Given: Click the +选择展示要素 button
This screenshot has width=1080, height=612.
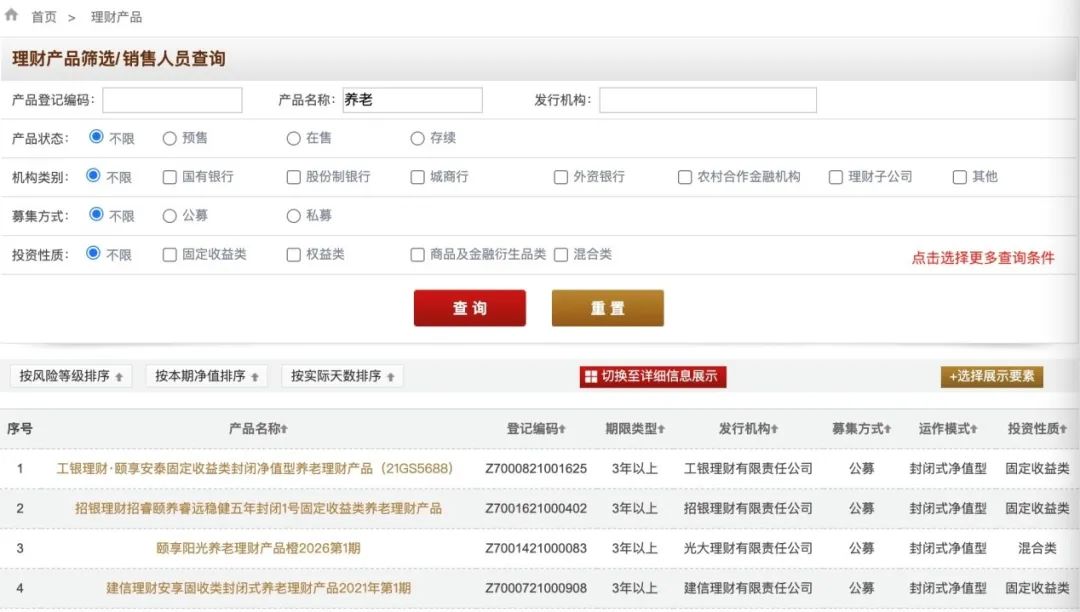Looking at the screenshot, I should (x=992, y=376).
